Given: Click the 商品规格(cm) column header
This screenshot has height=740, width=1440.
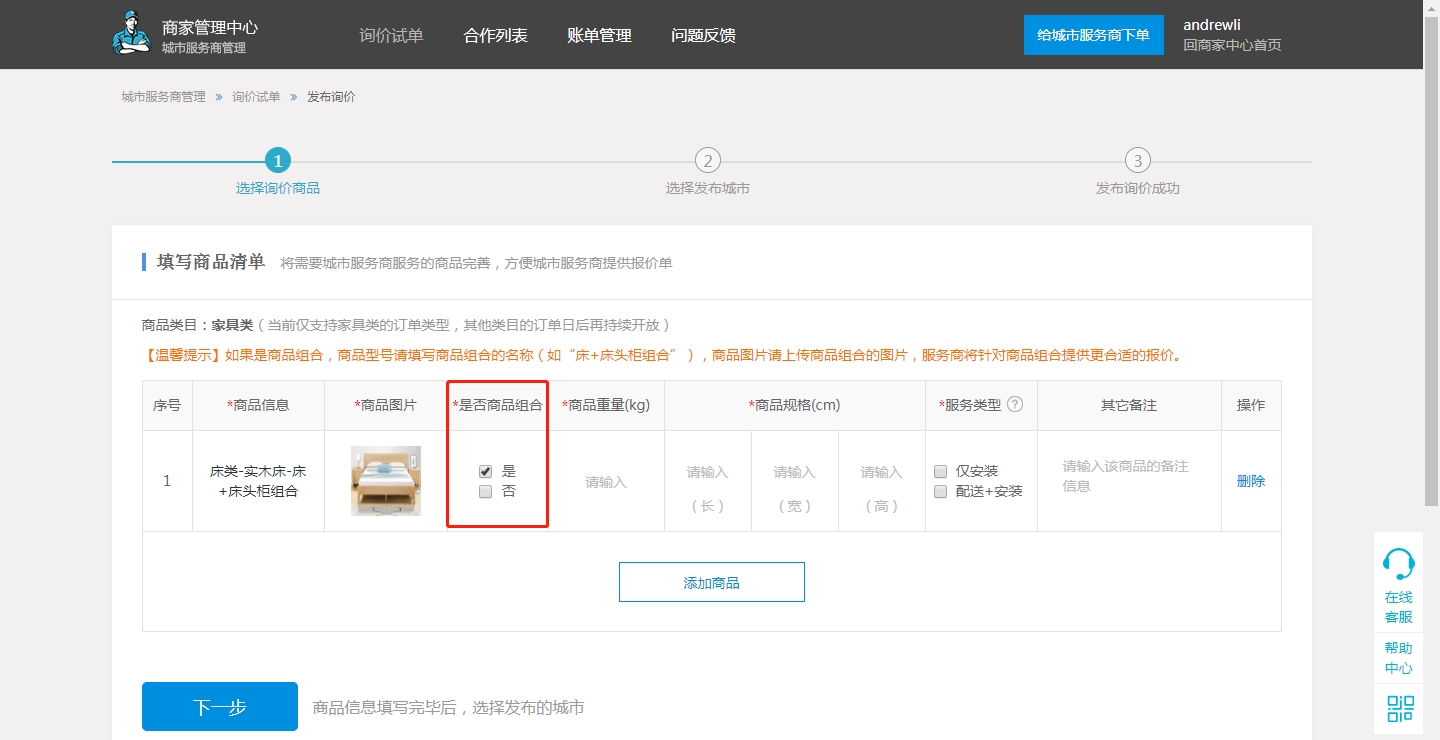Looking at the screenshot, I should point(794,405).
